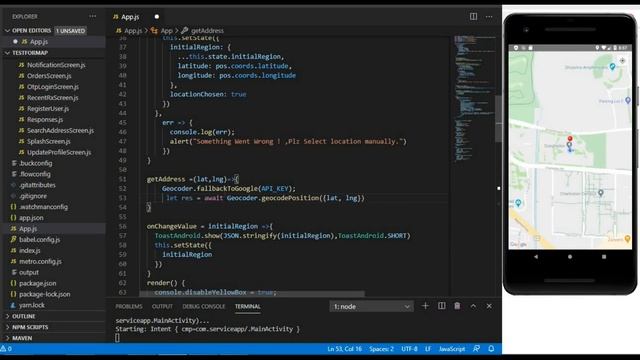
Task: Maximize the terminal panel with the chevron
Action: [473, 306]
